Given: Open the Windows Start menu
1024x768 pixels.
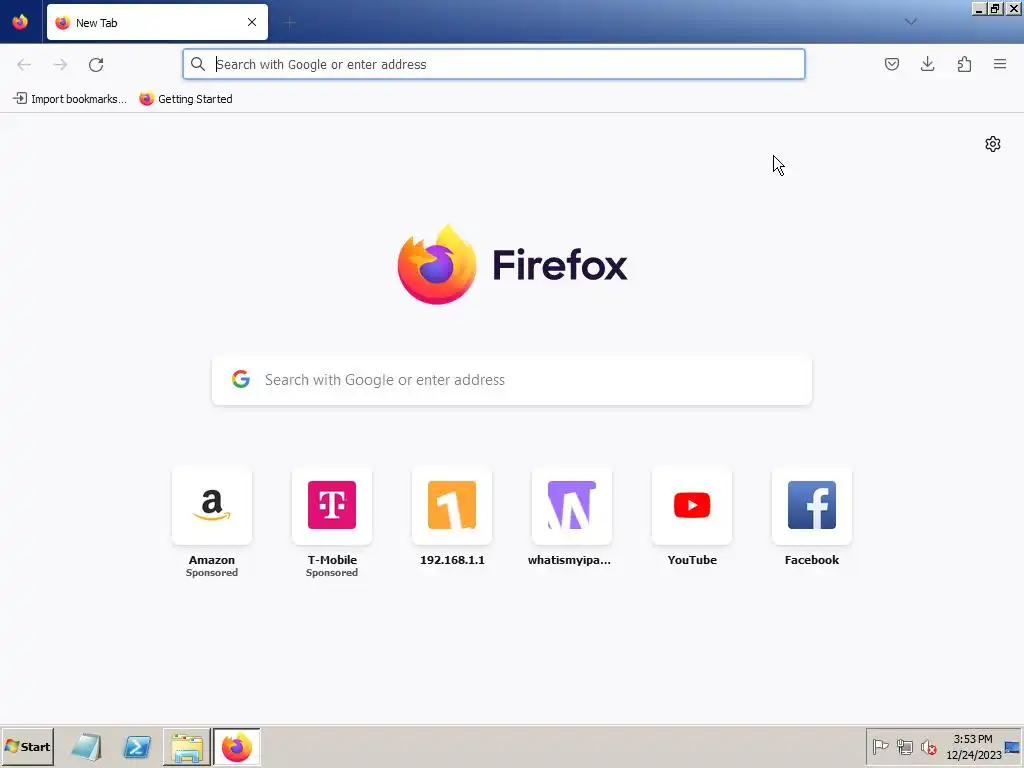Looking at the screenshot, I should [x=27, y=746].
